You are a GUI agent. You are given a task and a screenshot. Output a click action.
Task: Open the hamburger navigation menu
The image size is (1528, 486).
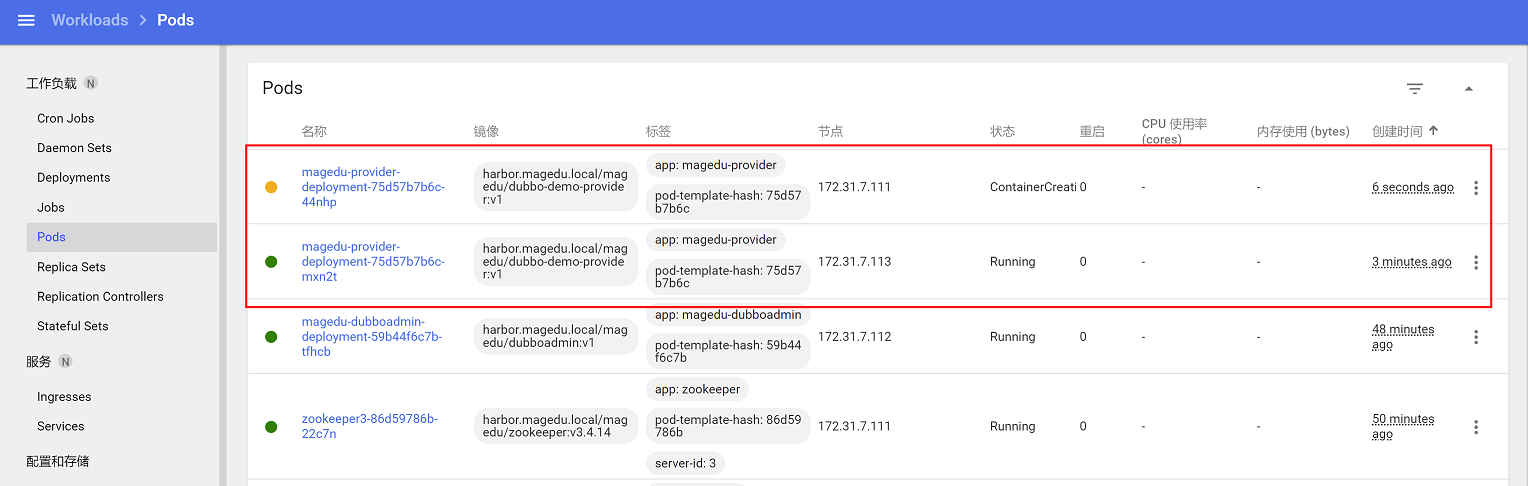click(27, 21)
